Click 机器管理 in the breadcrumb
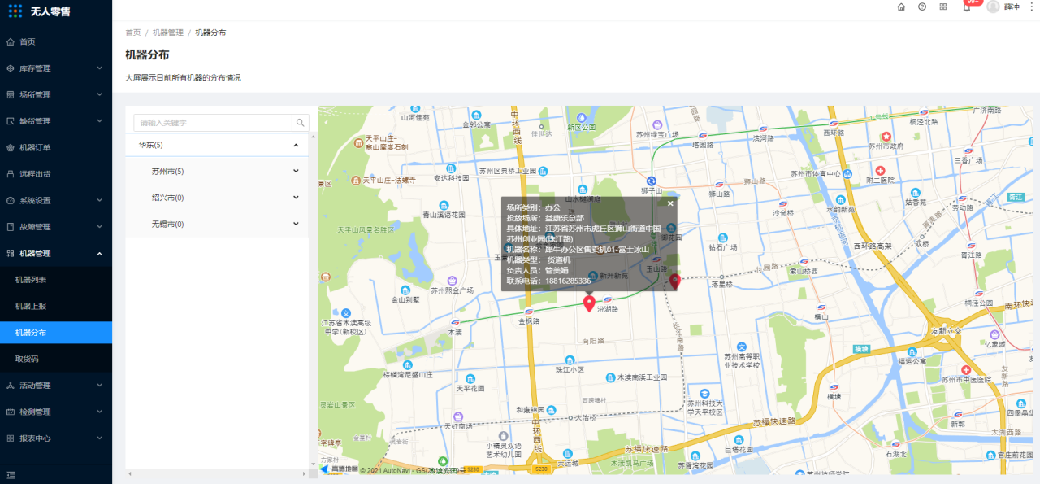 click(168, 32)
